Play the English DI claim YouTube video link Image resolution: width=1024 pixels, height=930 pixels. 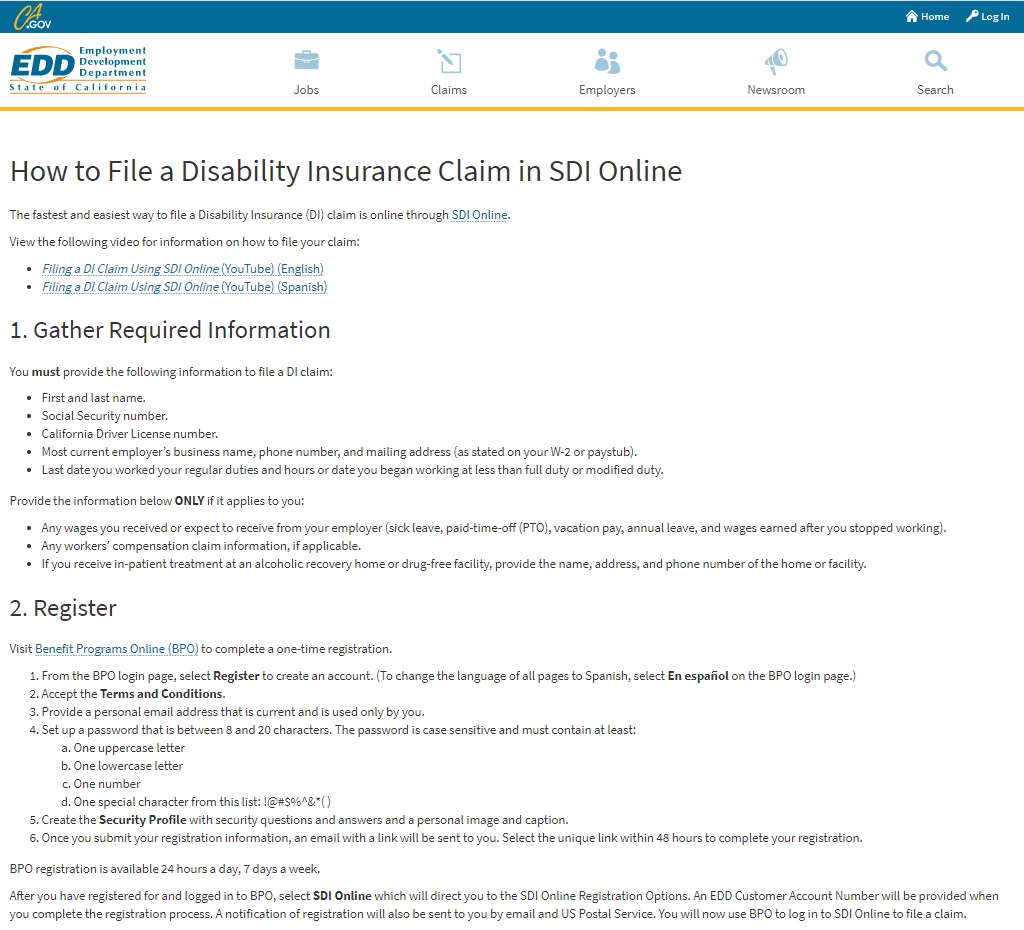(x=182, y=268)
